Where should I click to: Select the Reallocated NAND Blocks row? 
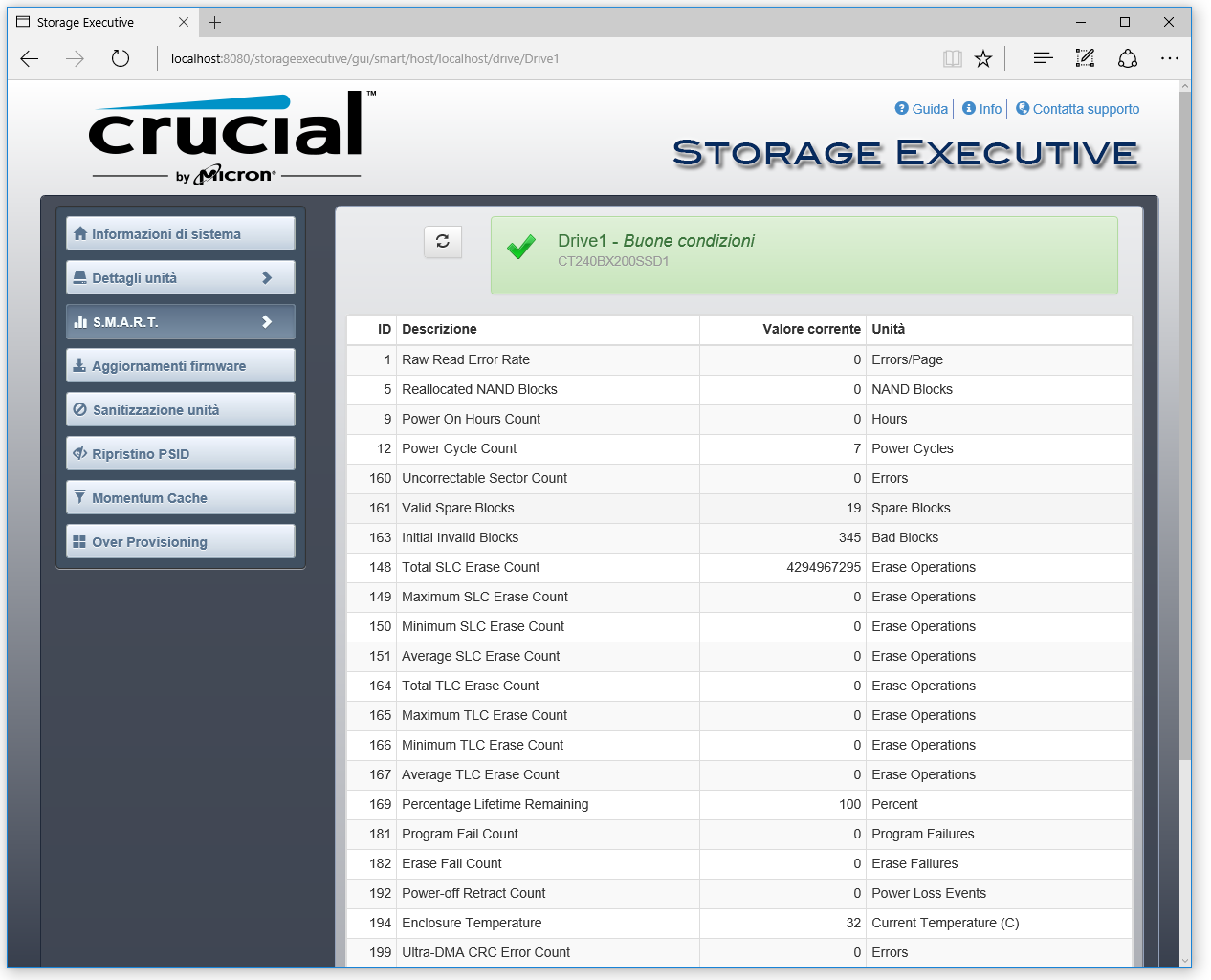[739, 389]
